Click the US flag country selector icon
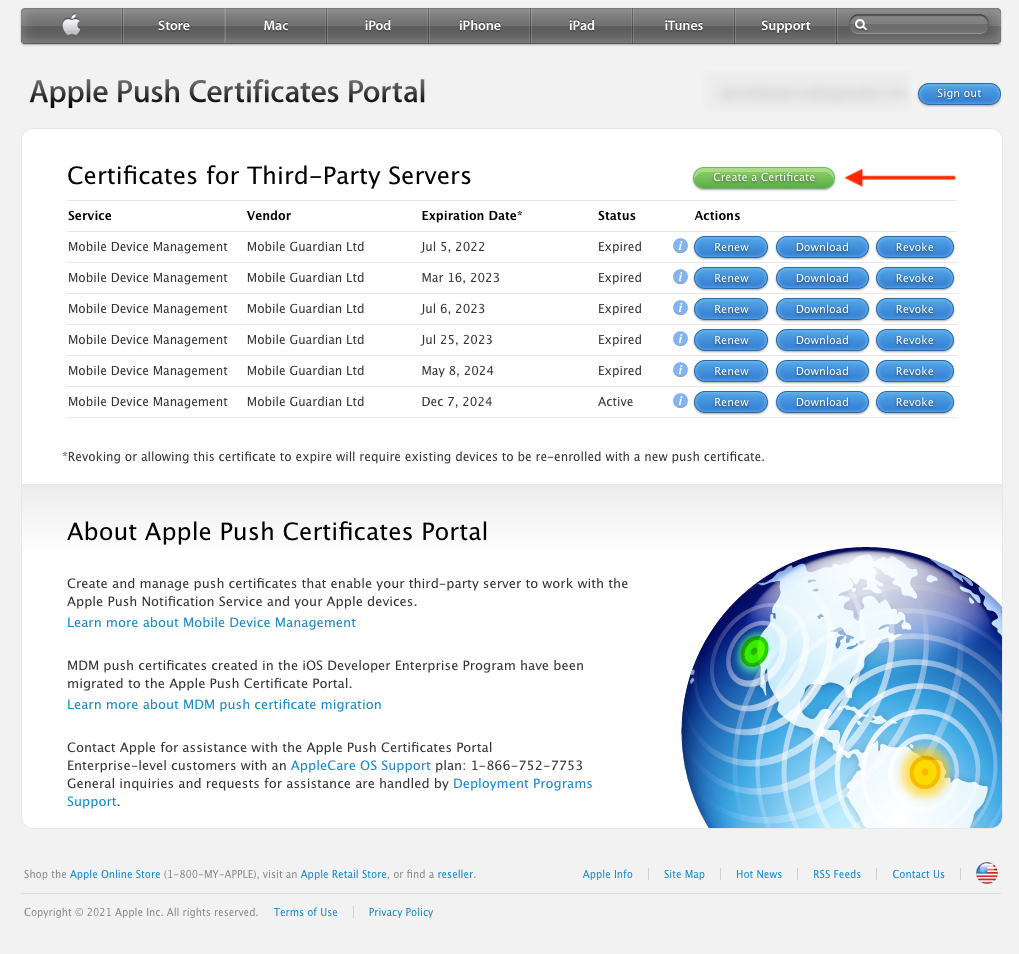 point(987,873)
